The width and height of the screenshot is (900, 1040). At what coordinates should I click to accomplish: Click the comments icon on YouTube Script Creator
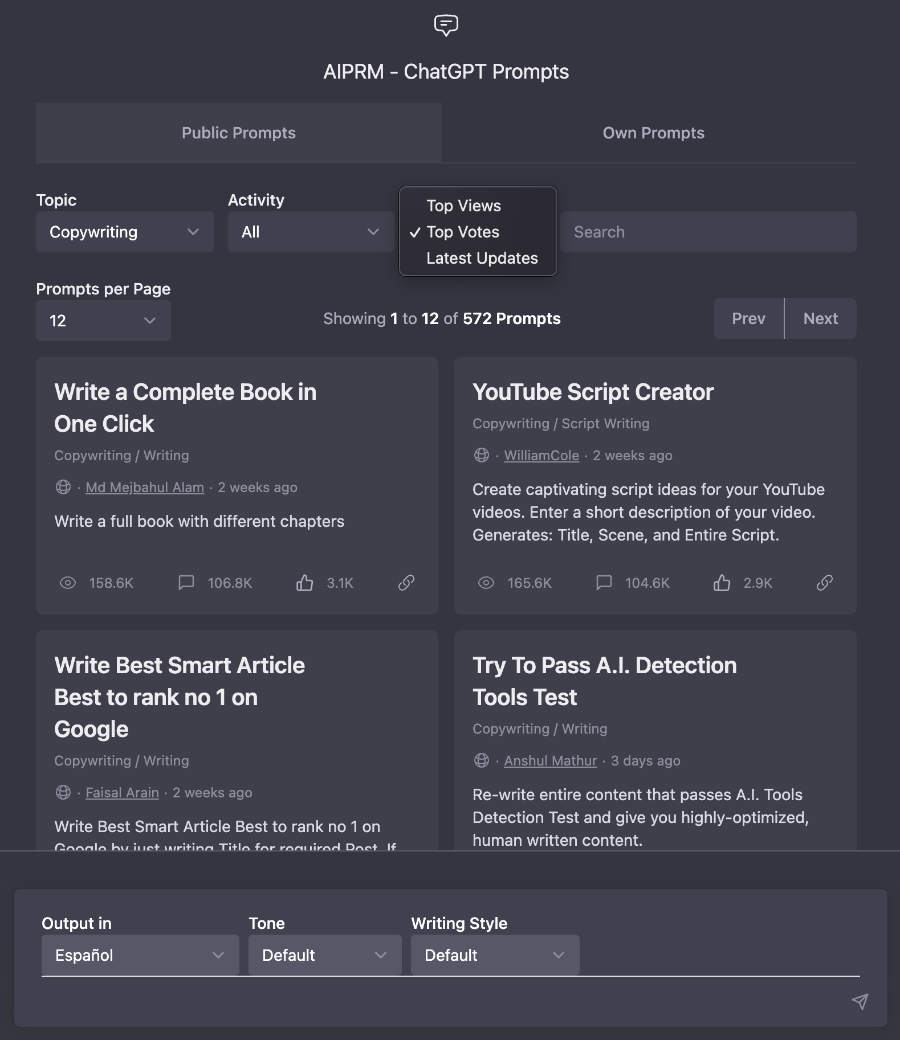(x=603, y=582)
